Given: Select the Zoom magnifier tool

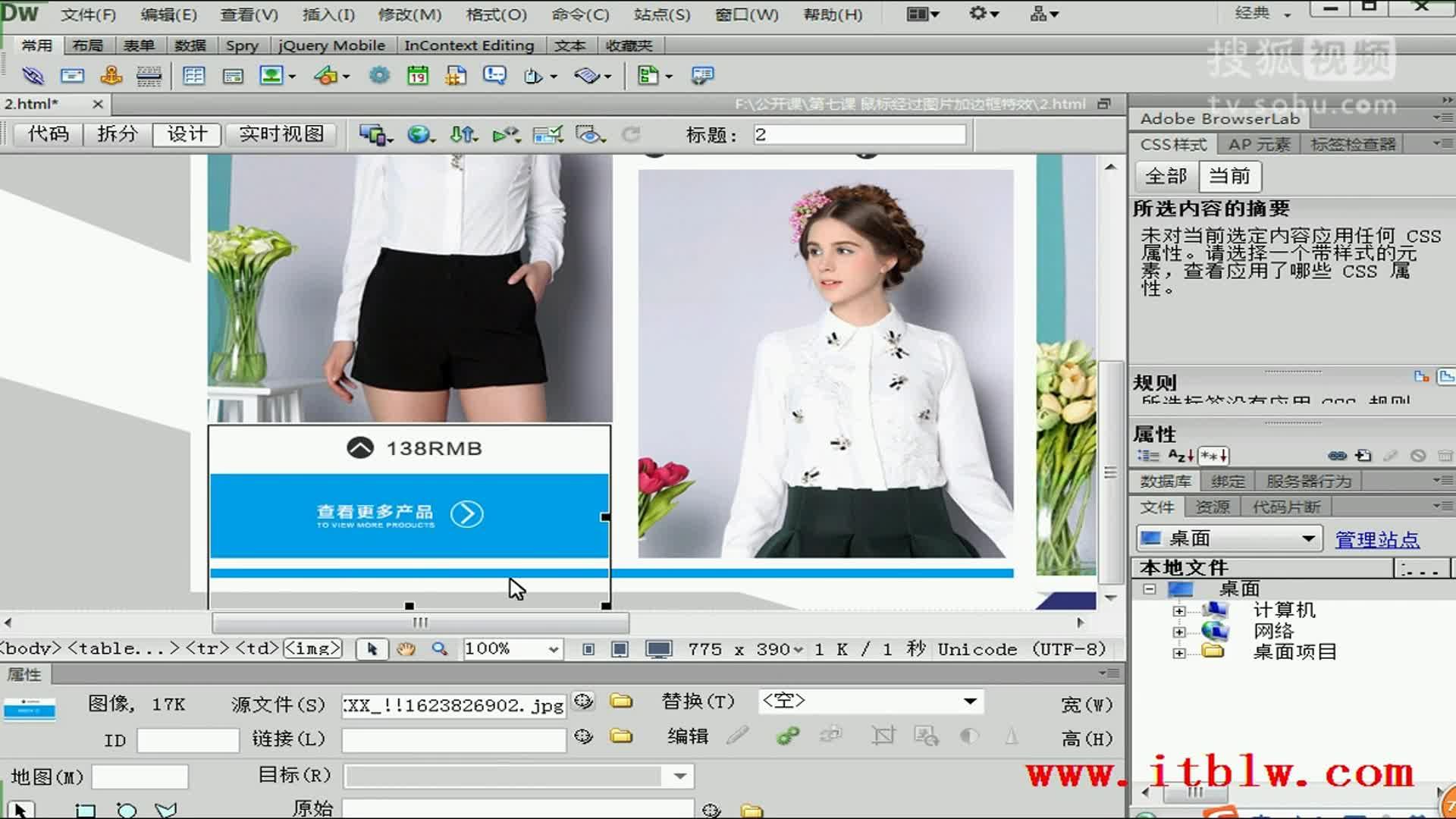Looking at the screenshot, I should click(439, 649).
